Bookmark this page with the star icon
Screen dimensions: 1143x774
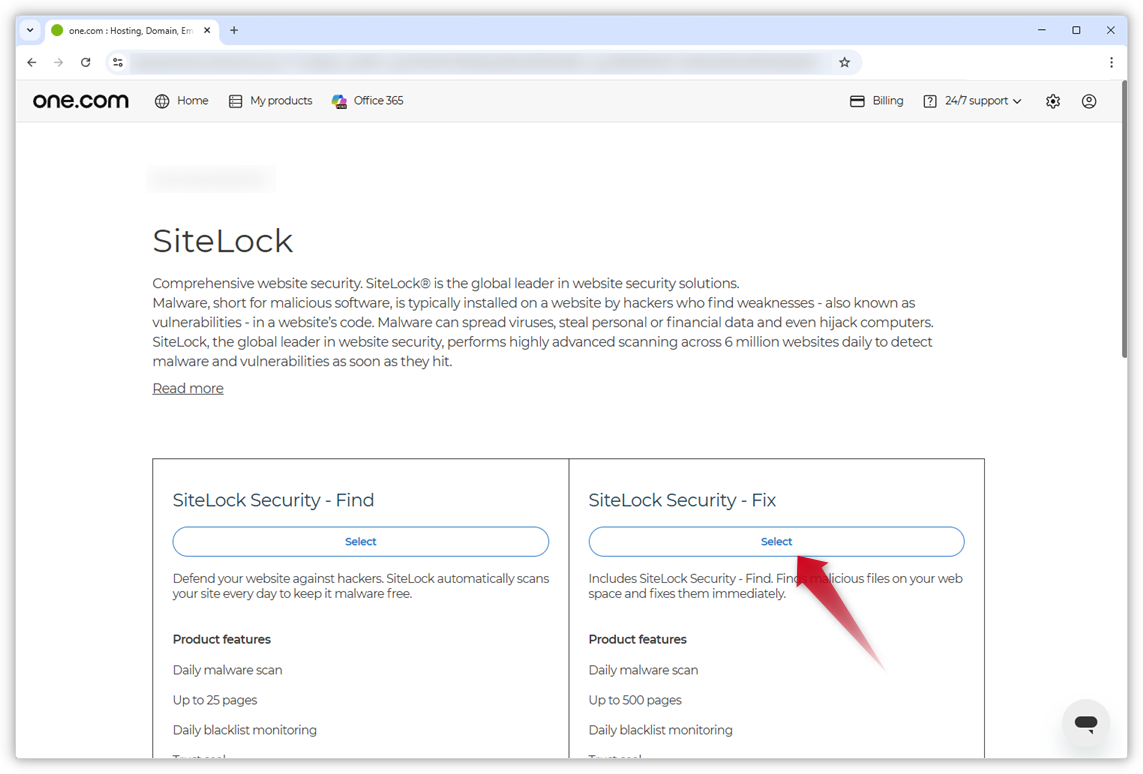click(844, 62)
